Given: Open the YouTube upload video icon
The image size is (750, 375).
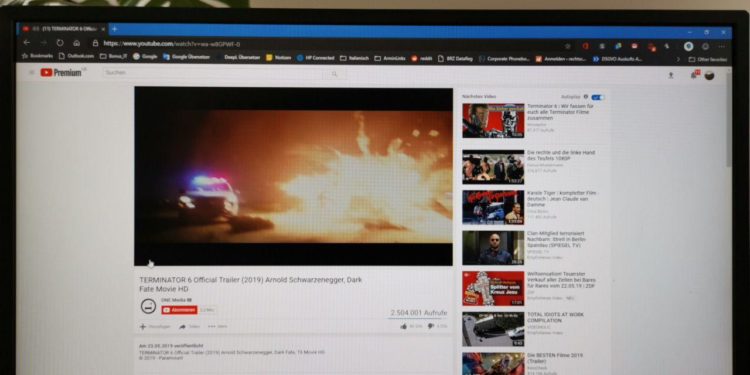Looking at the screenshot, I should coord(671,75).
